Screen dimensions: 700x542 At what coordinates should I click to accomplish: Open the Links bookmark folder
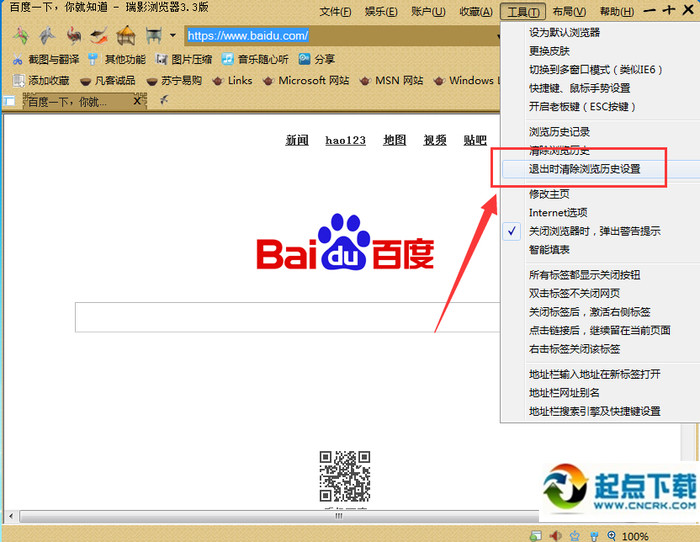tap(232, 80)
